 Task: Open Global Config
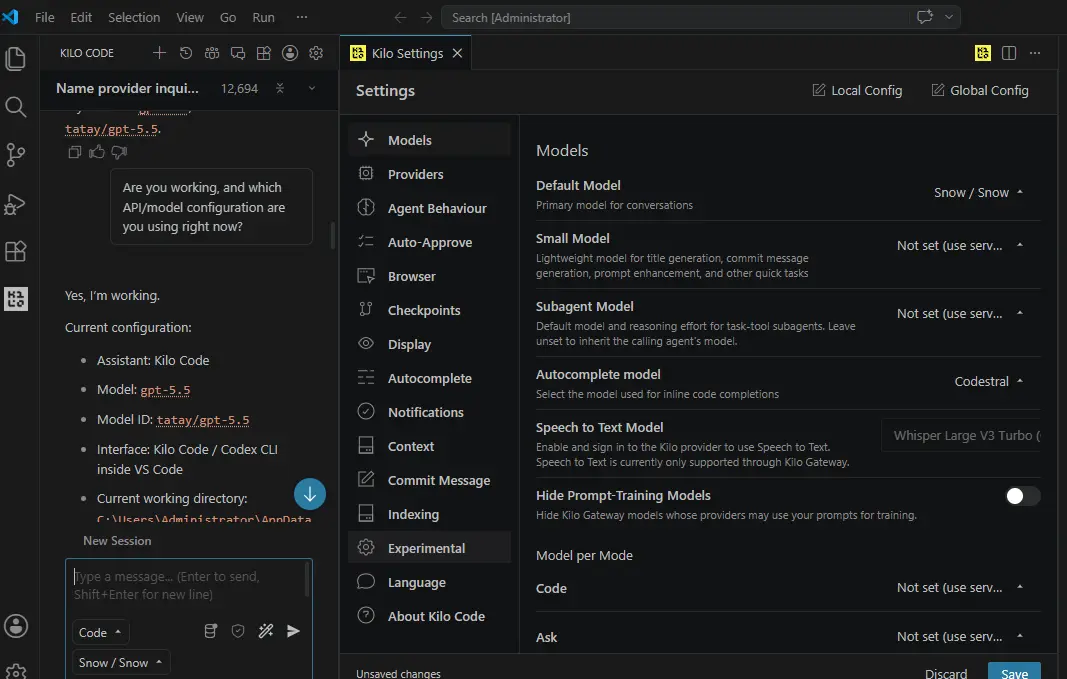click(x=980, y=90)
